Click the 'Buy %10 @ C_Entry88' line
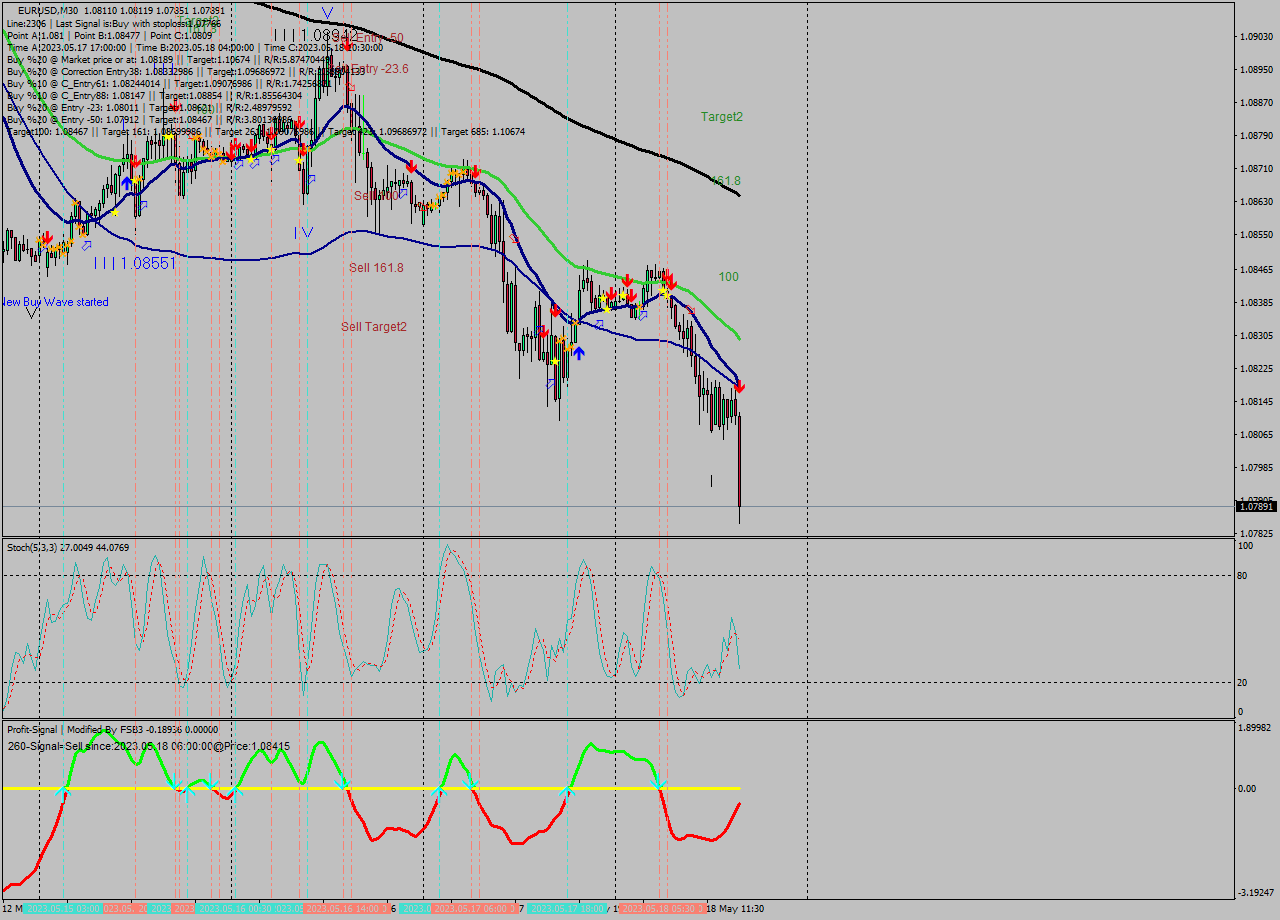This screenshot has width=1280, height=920. point(154,95)
